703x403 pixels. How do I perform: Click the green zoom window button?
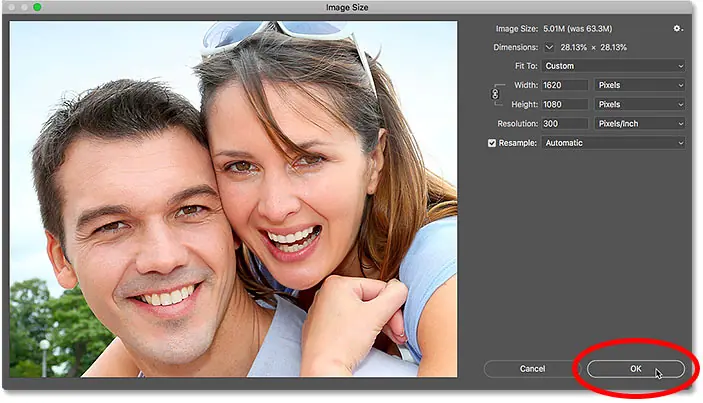coord(37,7)
